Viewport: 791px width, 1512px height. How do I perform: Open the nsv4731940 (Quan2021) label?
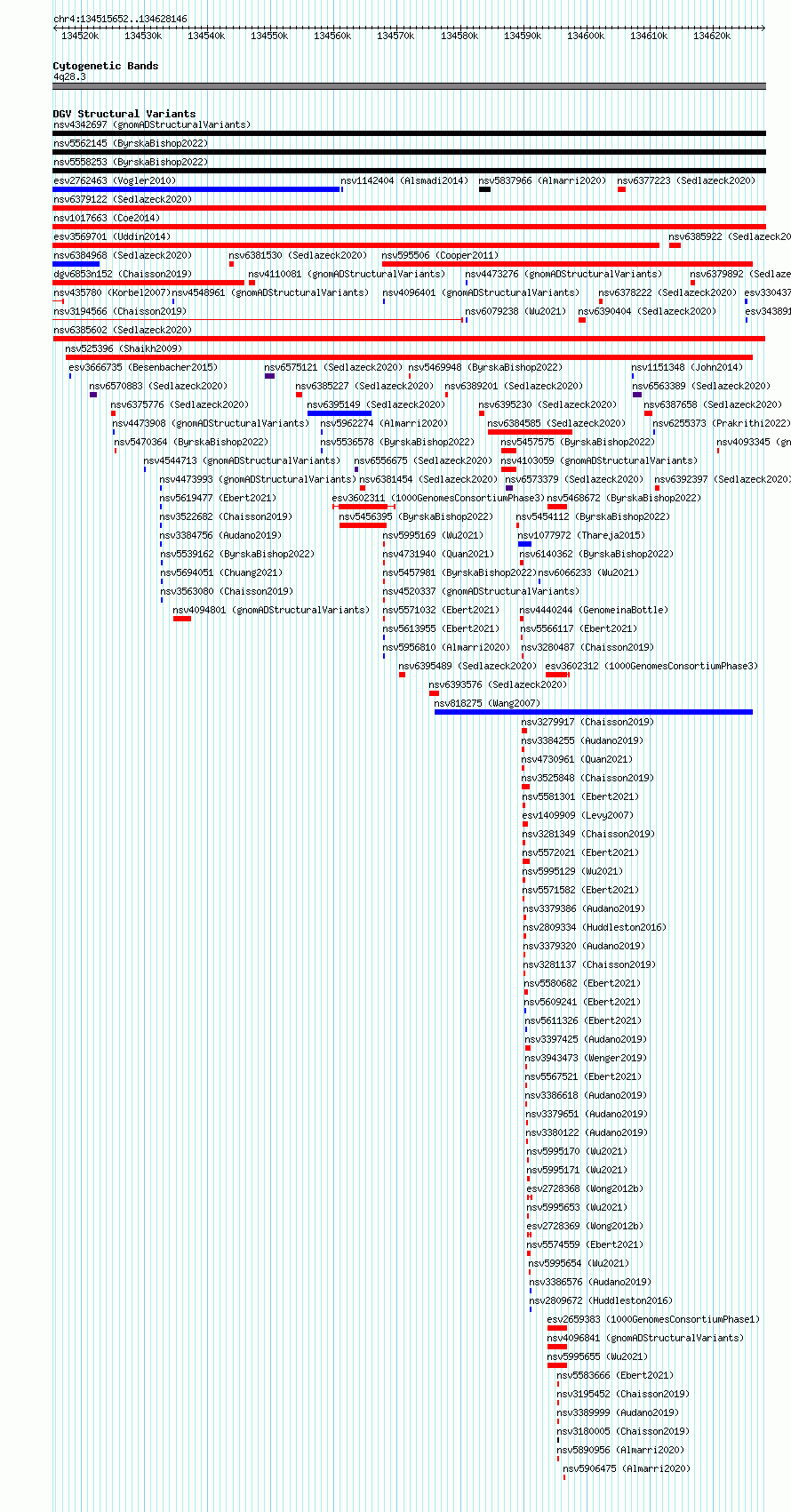[438, 554]
